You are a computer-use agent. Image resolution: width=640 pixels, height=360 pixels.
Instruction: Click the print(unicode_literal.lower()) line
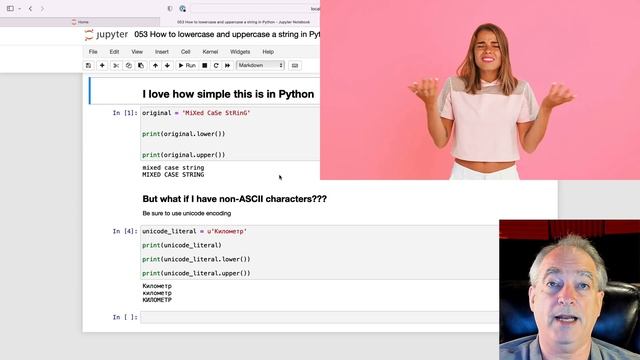pos(196,259)
